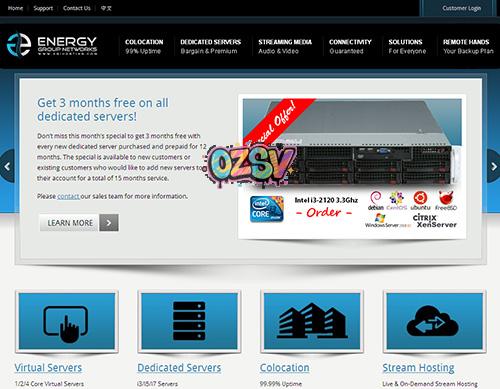The width and height of the screenshot is (500, 389).
Task: Open the Colocation heading link
Action: pos(284,368)
